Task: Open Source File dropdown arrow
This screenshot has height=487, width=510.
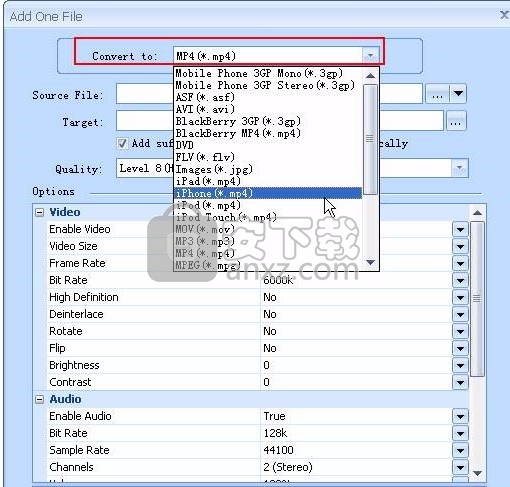Action: (458, 94)
